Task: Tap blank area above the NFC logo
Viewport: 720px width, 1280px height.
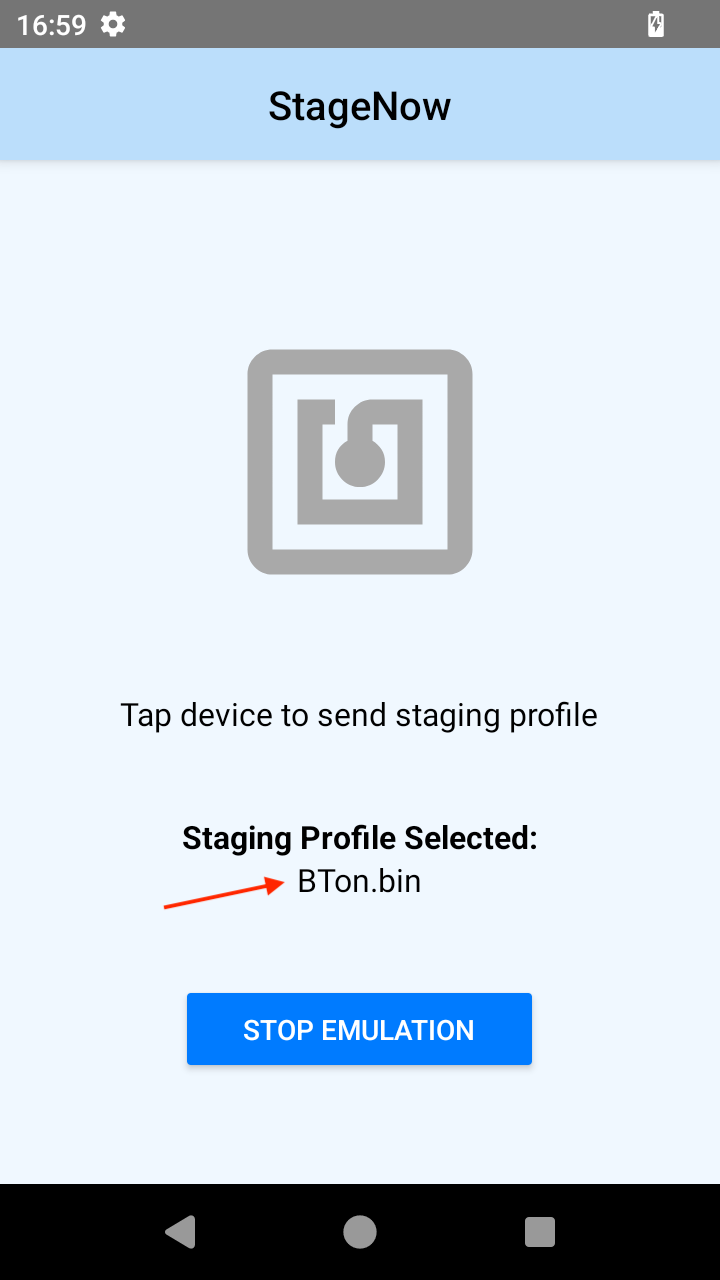Action: click(x=360, y=255)
